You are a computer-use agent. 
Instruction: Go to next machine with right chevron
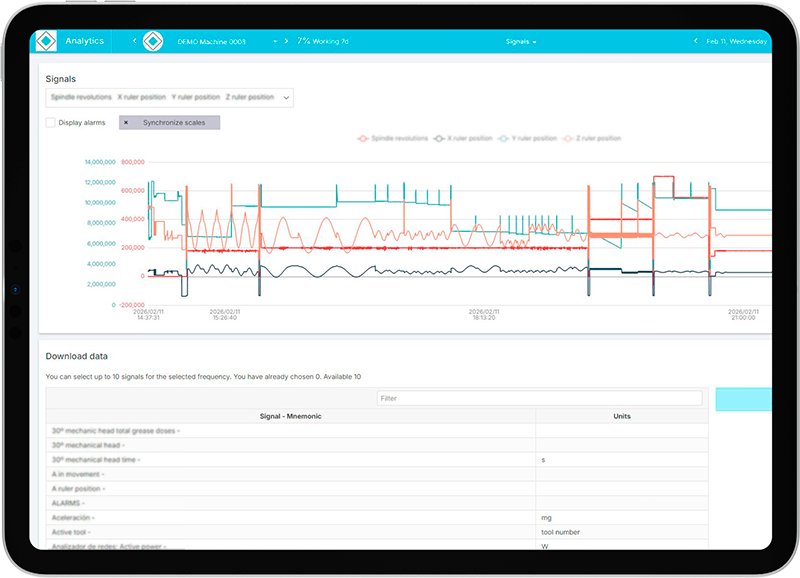click(x=286, y=41)
